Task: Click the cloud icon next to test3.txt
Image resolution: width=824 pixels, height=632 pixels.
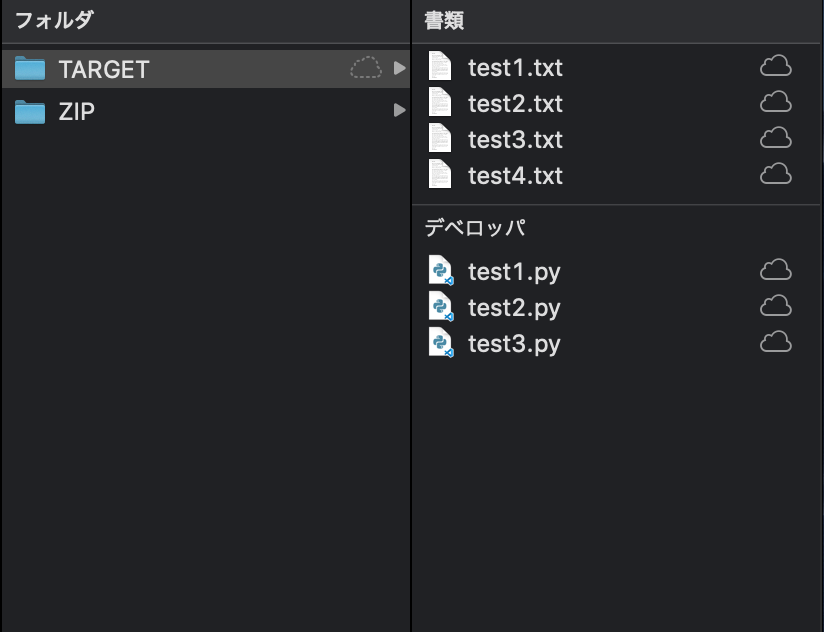Action: 776,138
